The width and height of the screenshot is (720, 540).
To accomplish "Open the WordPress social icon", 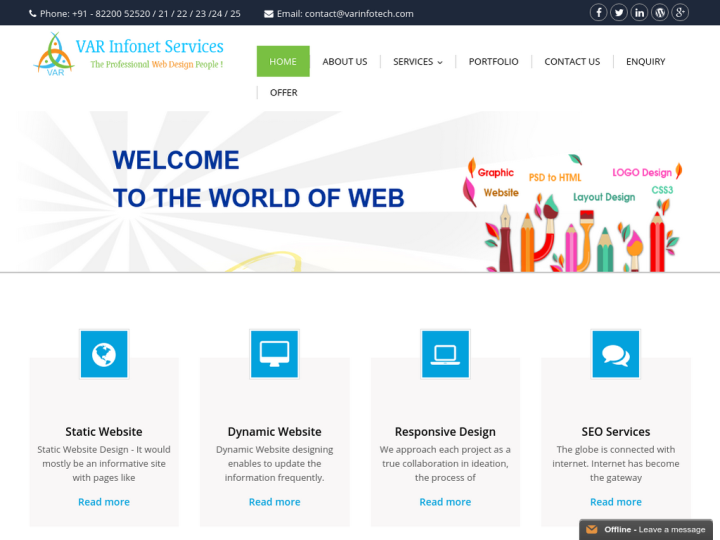I will coord(660,13).
